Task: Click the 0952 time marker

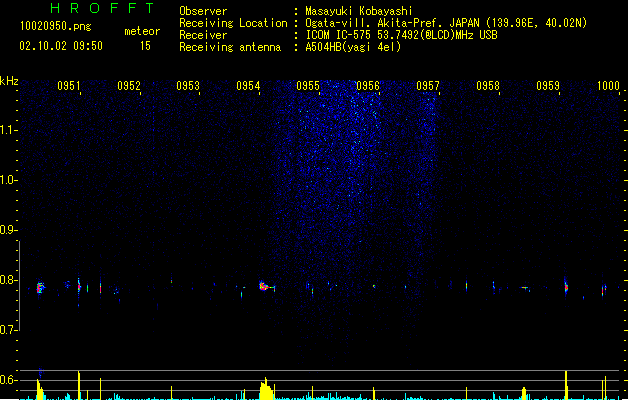Action: (129, 86)
